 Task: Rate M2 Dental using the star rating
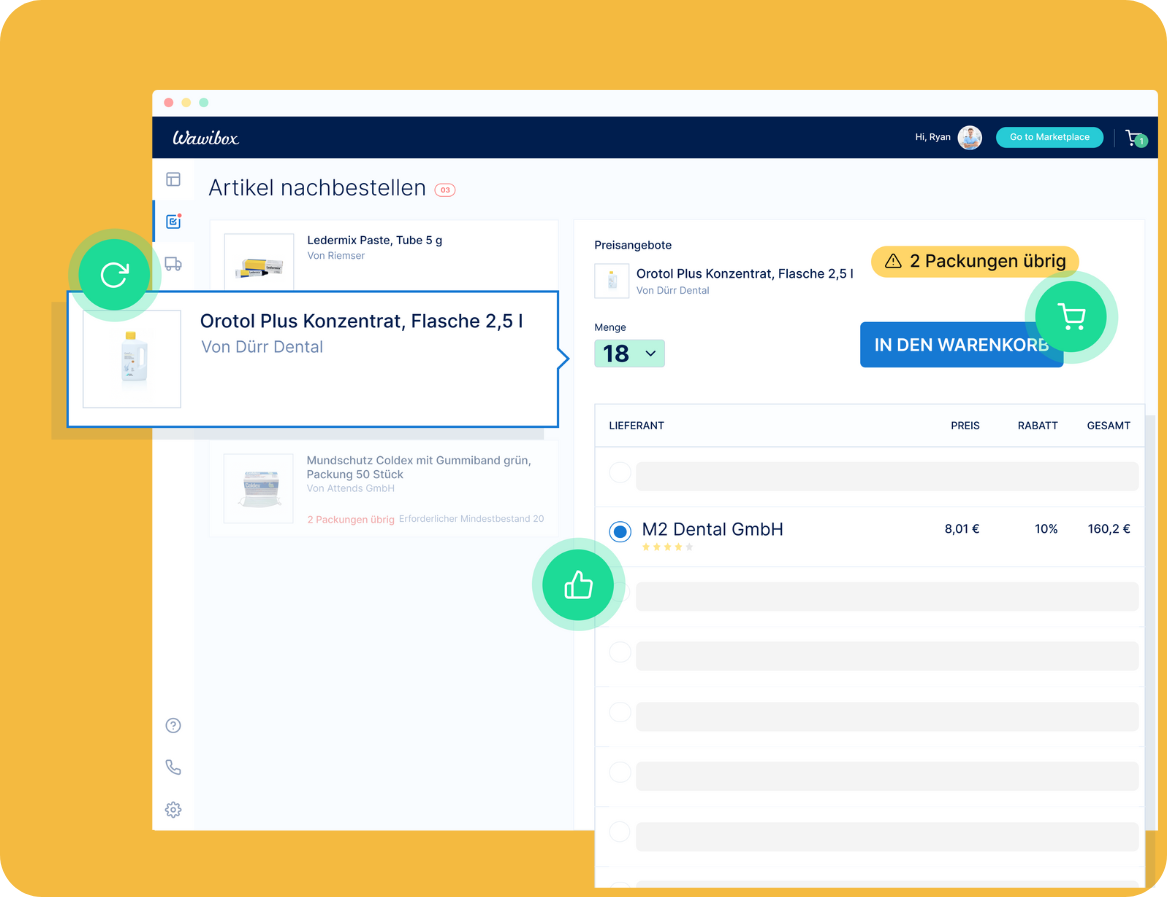coord(667,548)
